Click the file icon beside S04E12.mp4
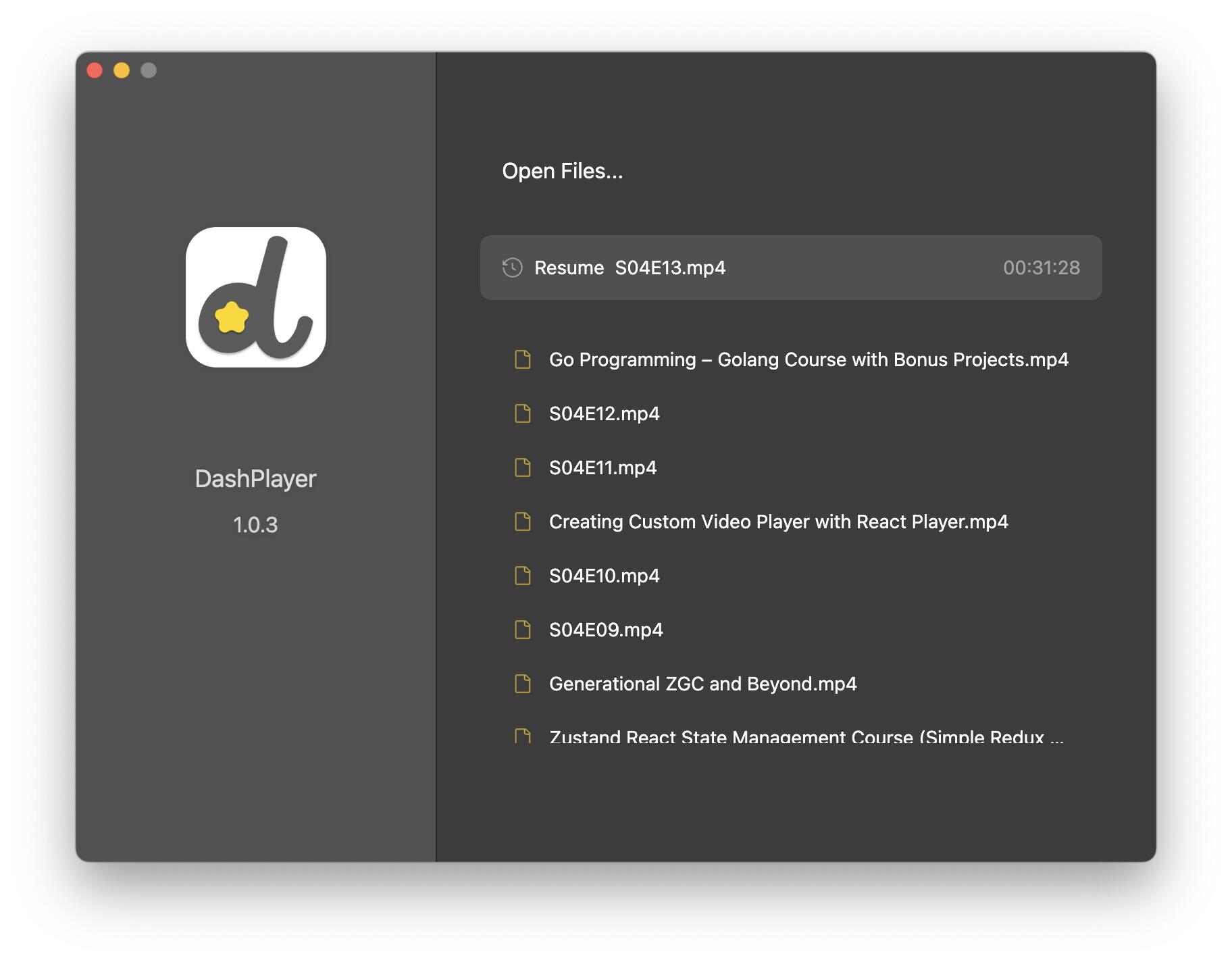1232x962 pixels. click(x=521, y=413)
